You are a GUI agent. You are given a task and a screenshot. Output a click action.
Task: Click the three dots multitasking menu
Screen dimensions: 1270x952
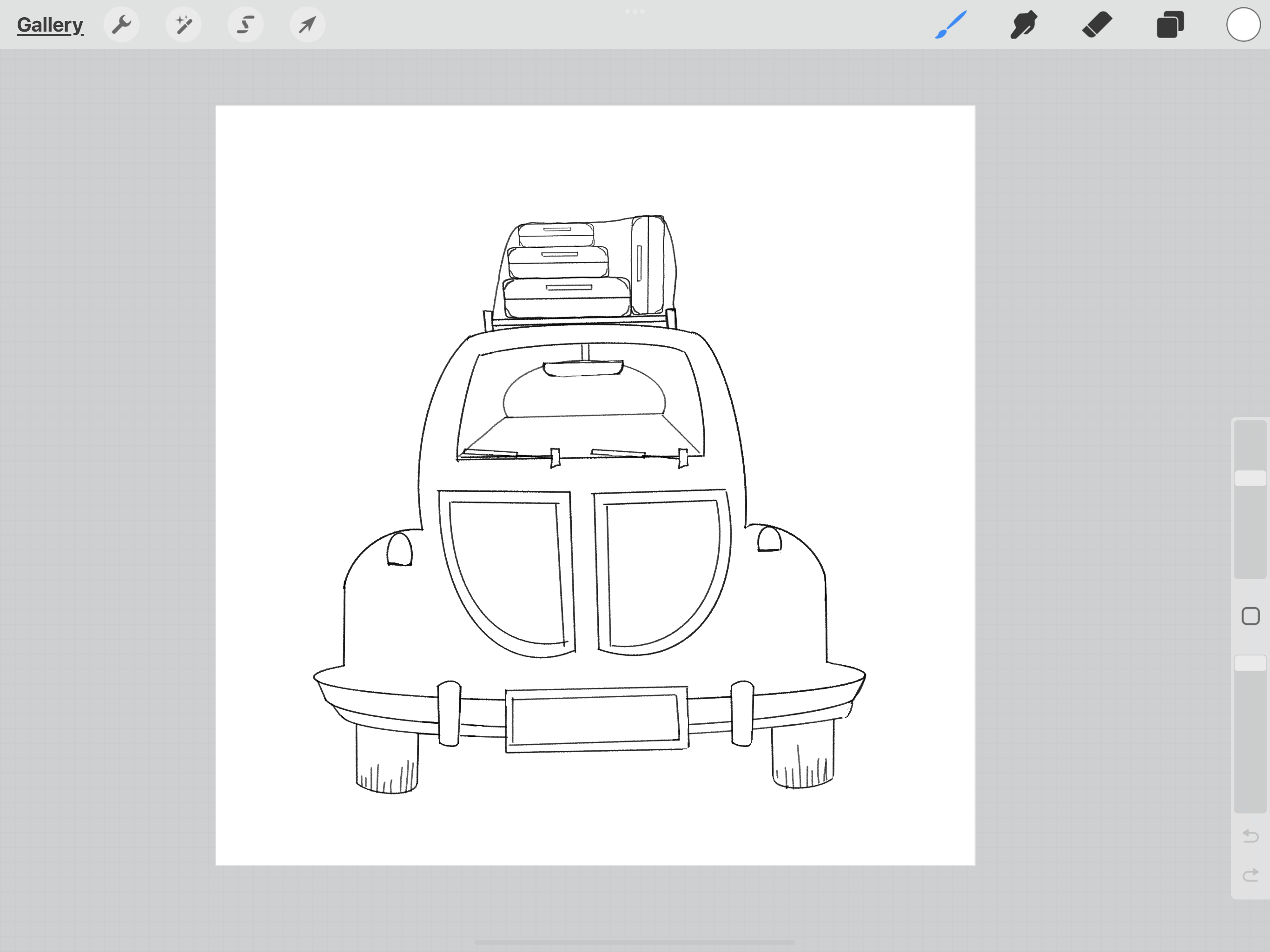635,12
